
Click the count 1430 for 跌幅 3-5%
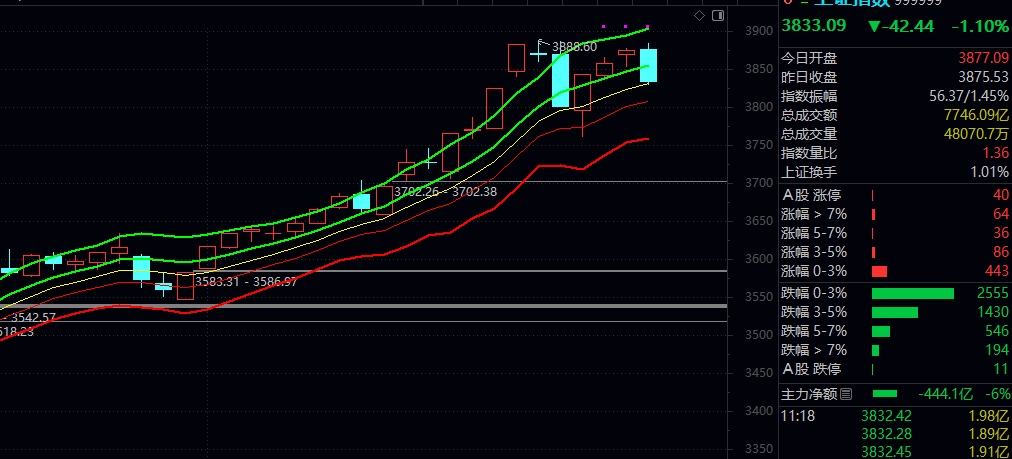993,312
